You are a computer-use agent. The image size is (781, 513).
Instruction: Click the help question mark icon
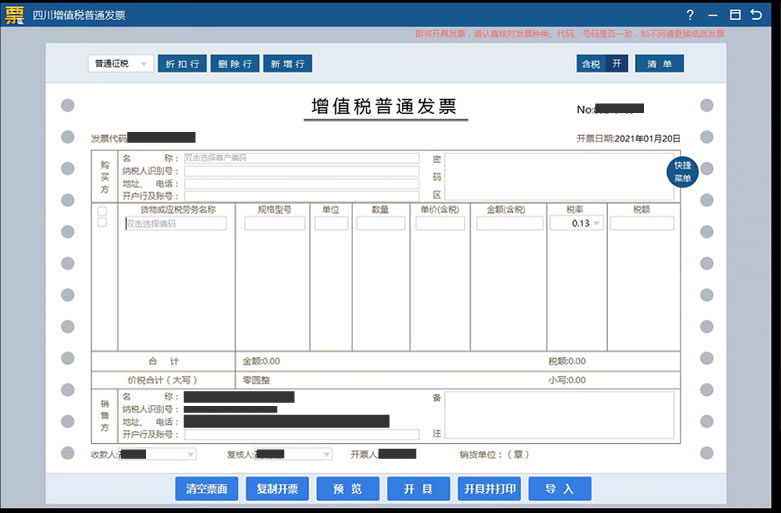pyautogui.click(x=690, y=15)
